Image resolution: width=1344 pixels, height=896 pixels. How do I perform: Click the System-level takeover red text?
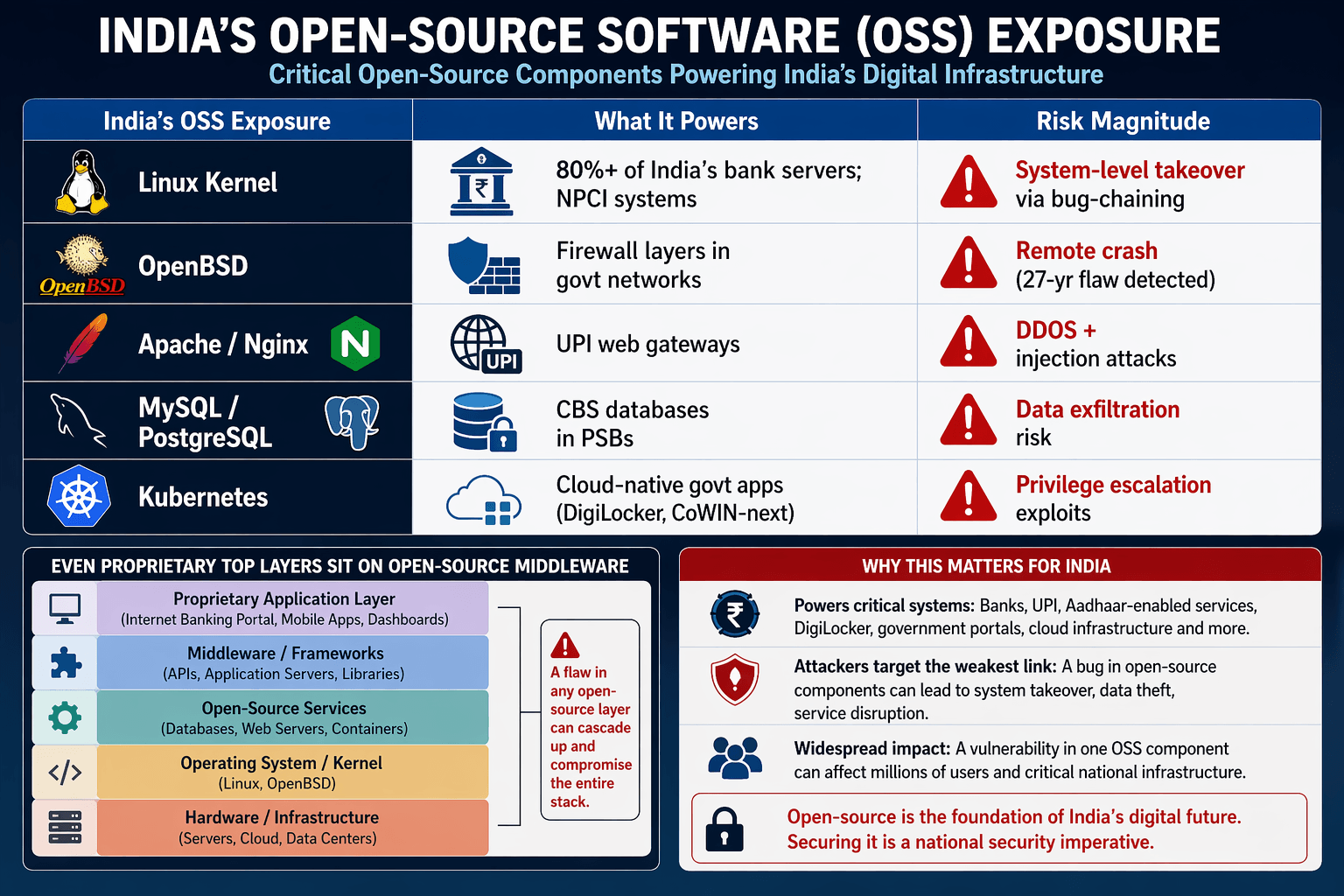click(x=1129, y=171)
